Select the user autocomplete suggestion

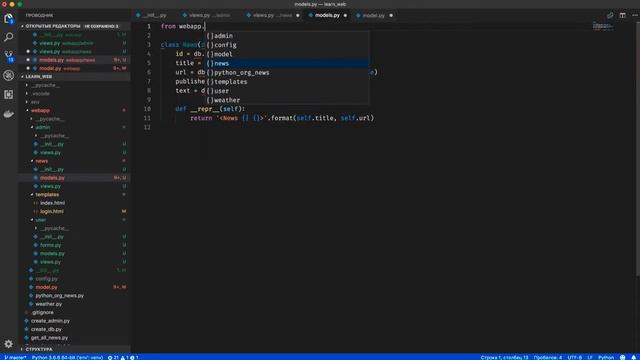click(287, 91)
